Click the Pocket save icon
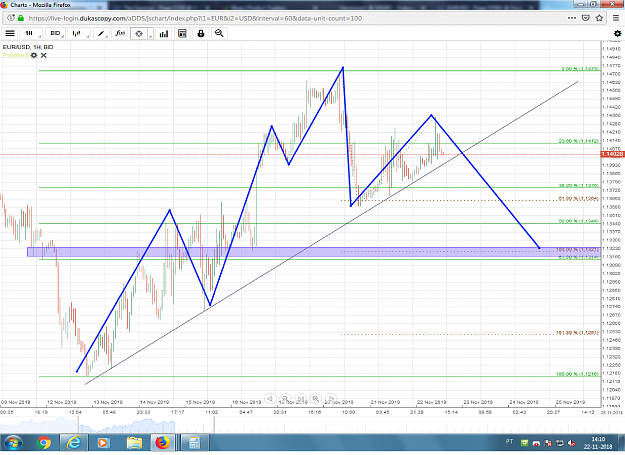 586,18
